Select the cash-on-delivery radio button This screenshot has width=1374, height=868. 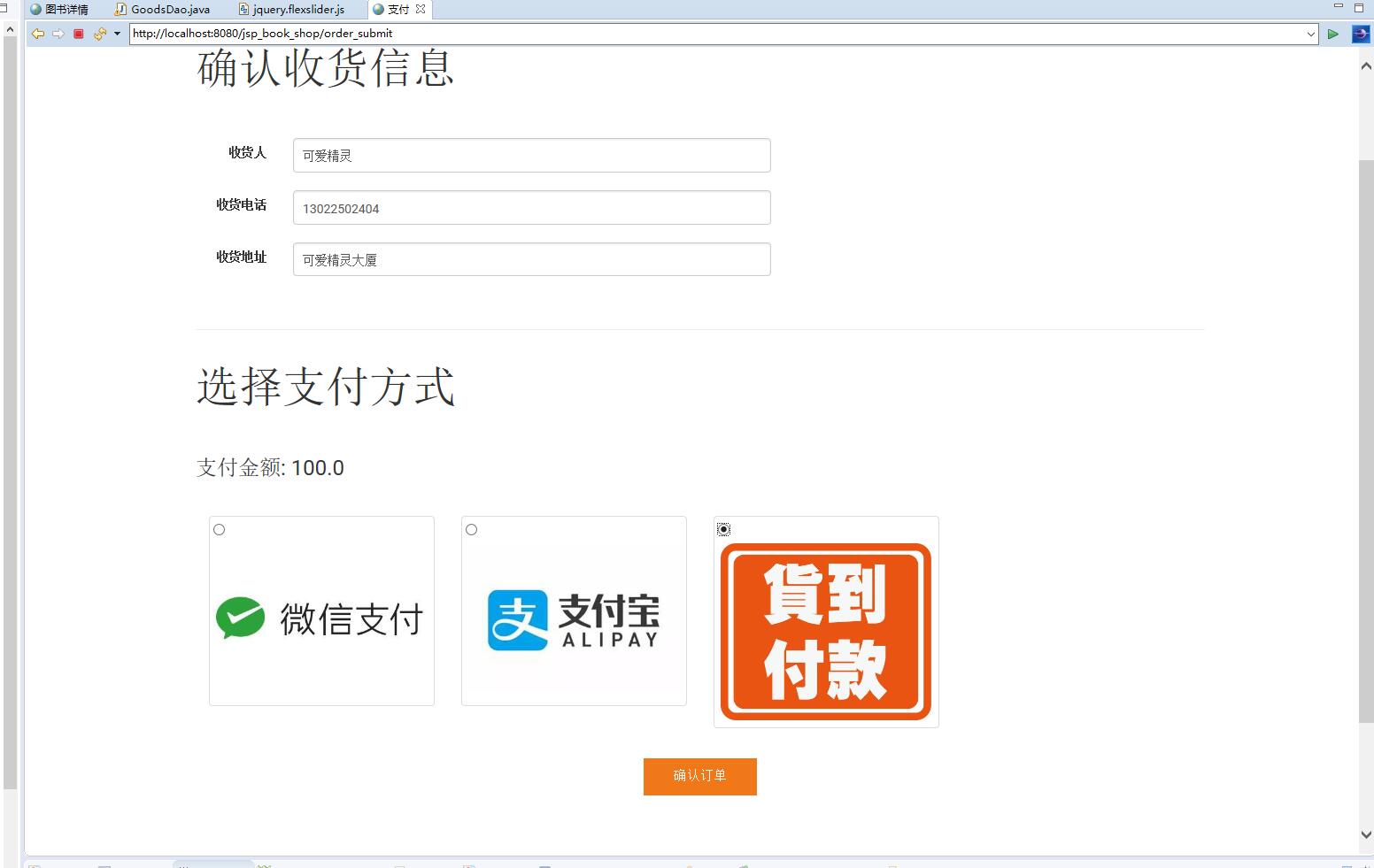point(723,528)
